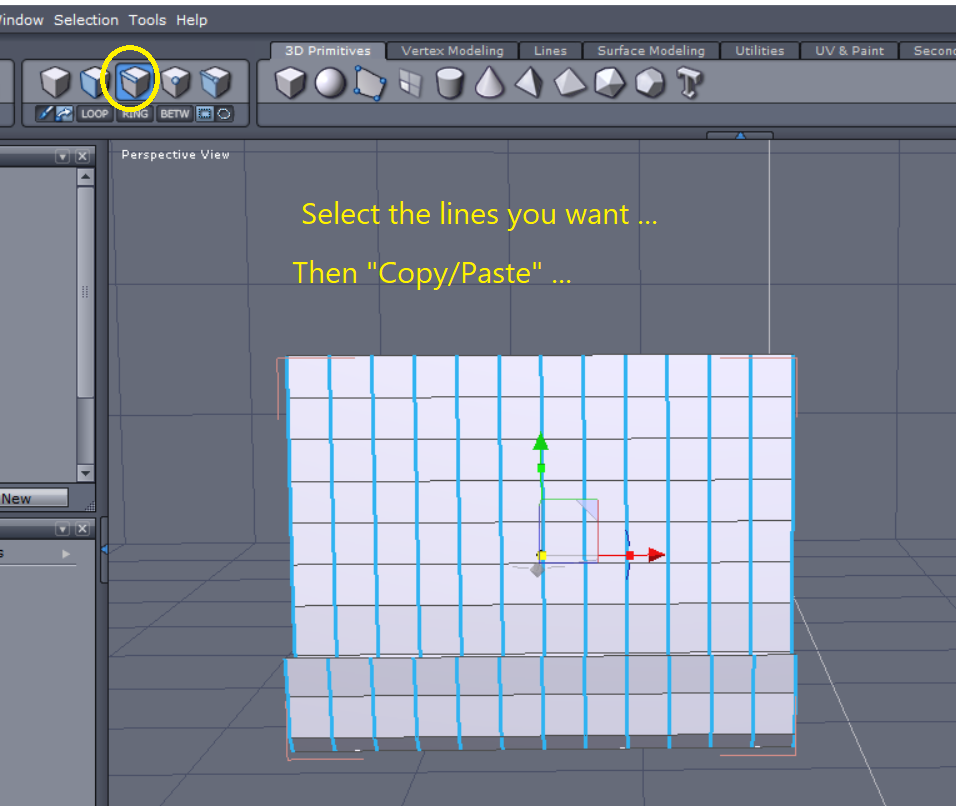The image size is (956, 806).
Task: Collapse the toolbar with top blue triangle
Action: tap(740, 135)
